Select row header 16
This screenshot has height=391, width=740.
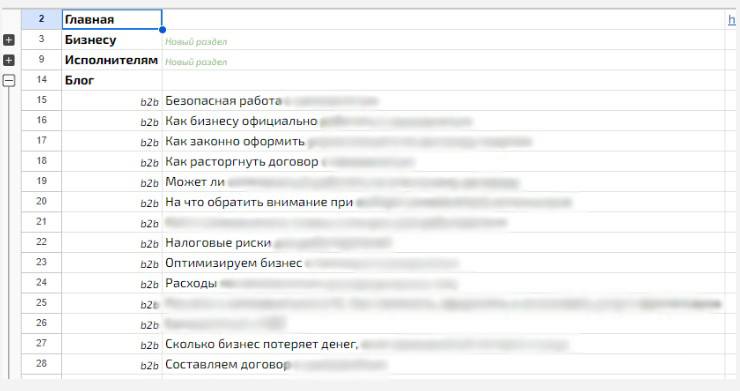point(42,121)
